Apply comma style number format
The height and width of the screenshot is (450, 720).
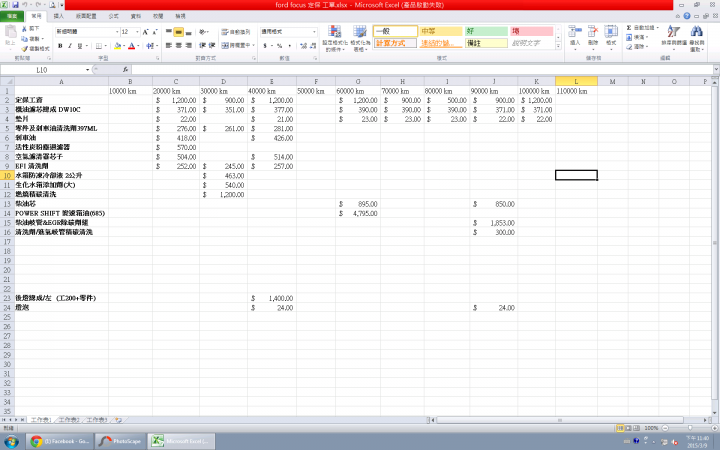point(289,45)
